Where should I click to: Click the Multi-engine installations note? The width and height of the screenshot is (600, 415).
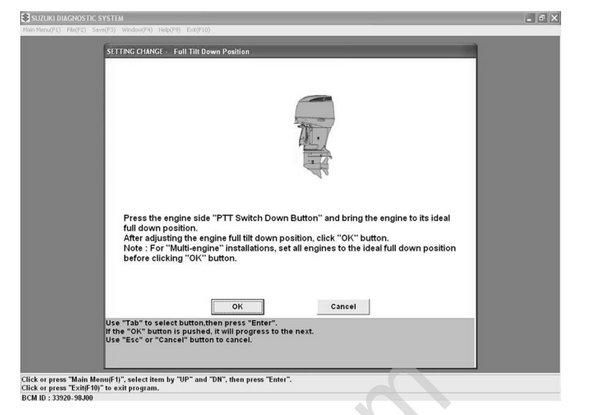tap(290, 253)
